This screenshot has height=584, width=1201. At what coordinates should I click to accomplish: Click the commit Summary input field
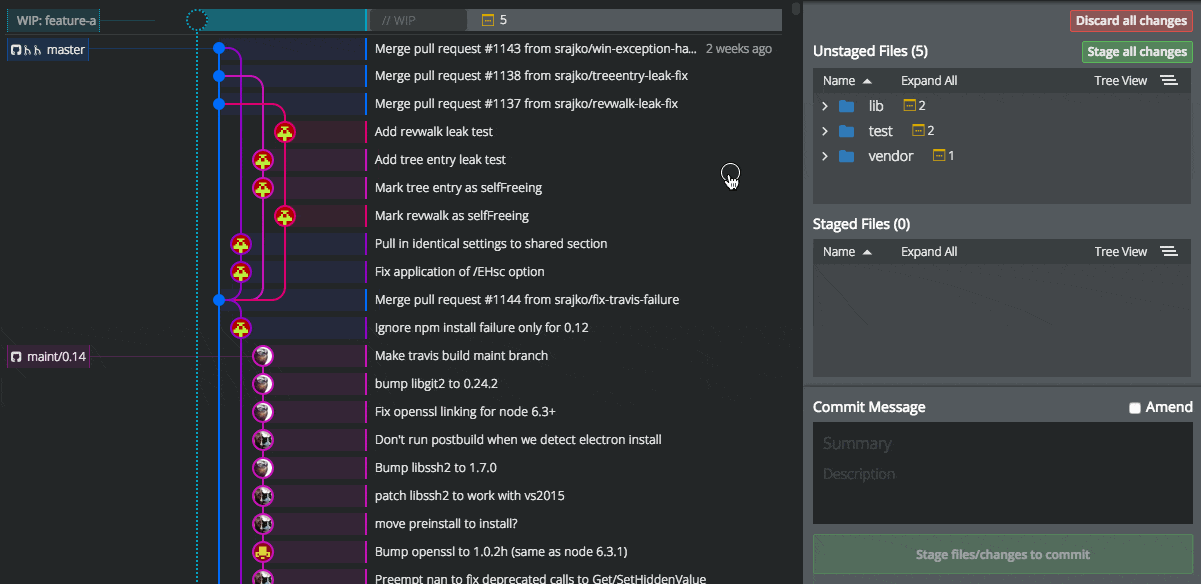[1003, 444]
